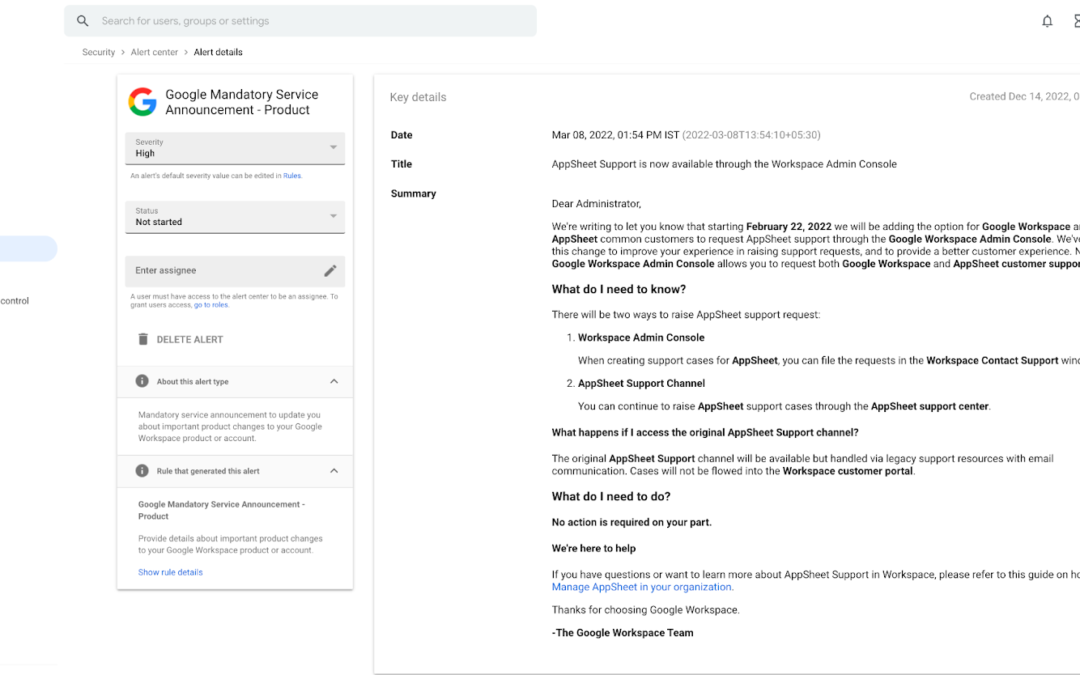Click the alert title 'AppSheet Support is now available' text
This screenshot has width=1080, height=675.
pyautogui.click(x=724, y=164)
